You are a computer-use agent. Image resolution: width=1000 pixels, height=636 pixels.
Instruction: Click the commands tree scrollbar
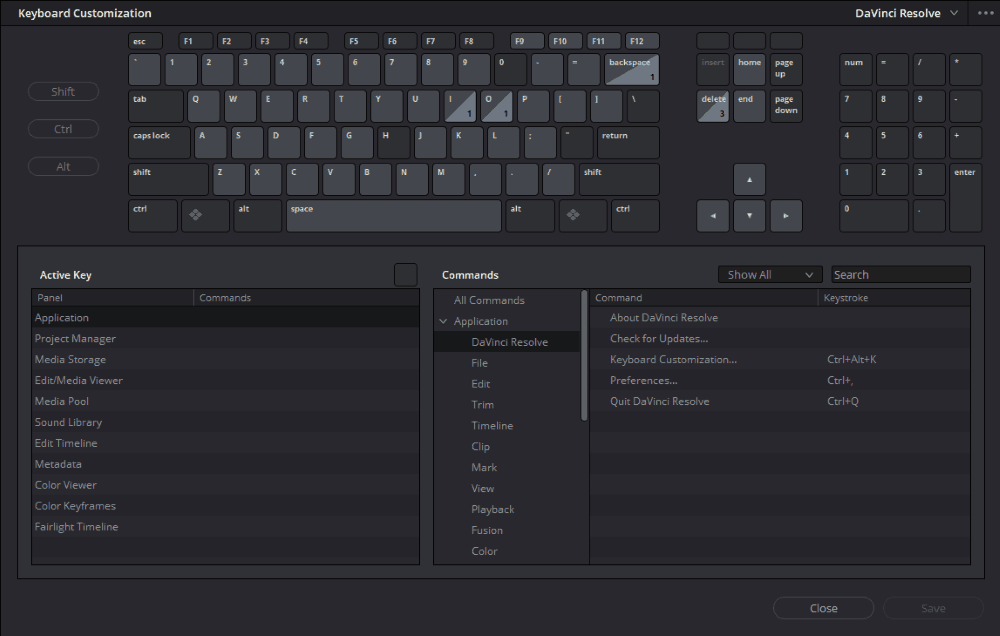coord(584,355)
